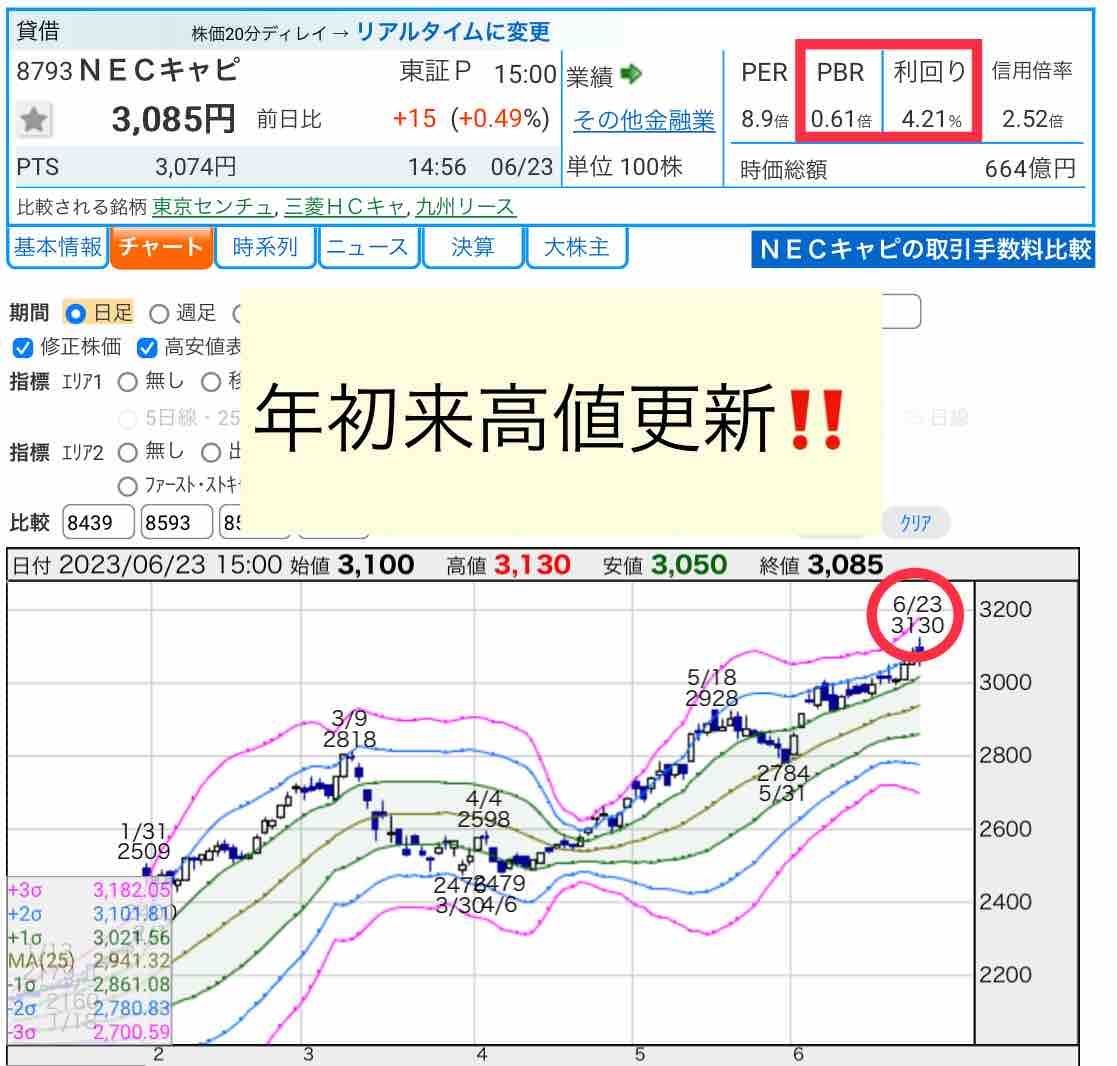This screenshot has height=1066, width=1117.
Task: Click the PER 8.9倍 value
Action: (x=764, y=118)
